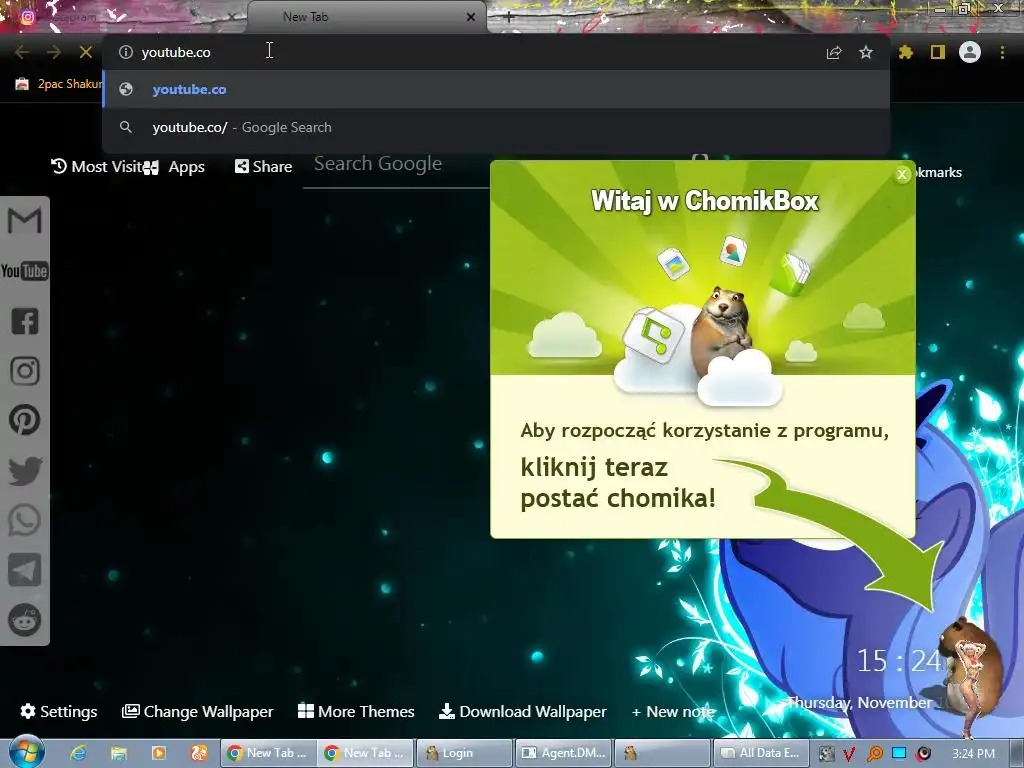
Task: Open WhatsApp shortcut in the sidebar
Action: pyautogui.click(x=25, y=520)
